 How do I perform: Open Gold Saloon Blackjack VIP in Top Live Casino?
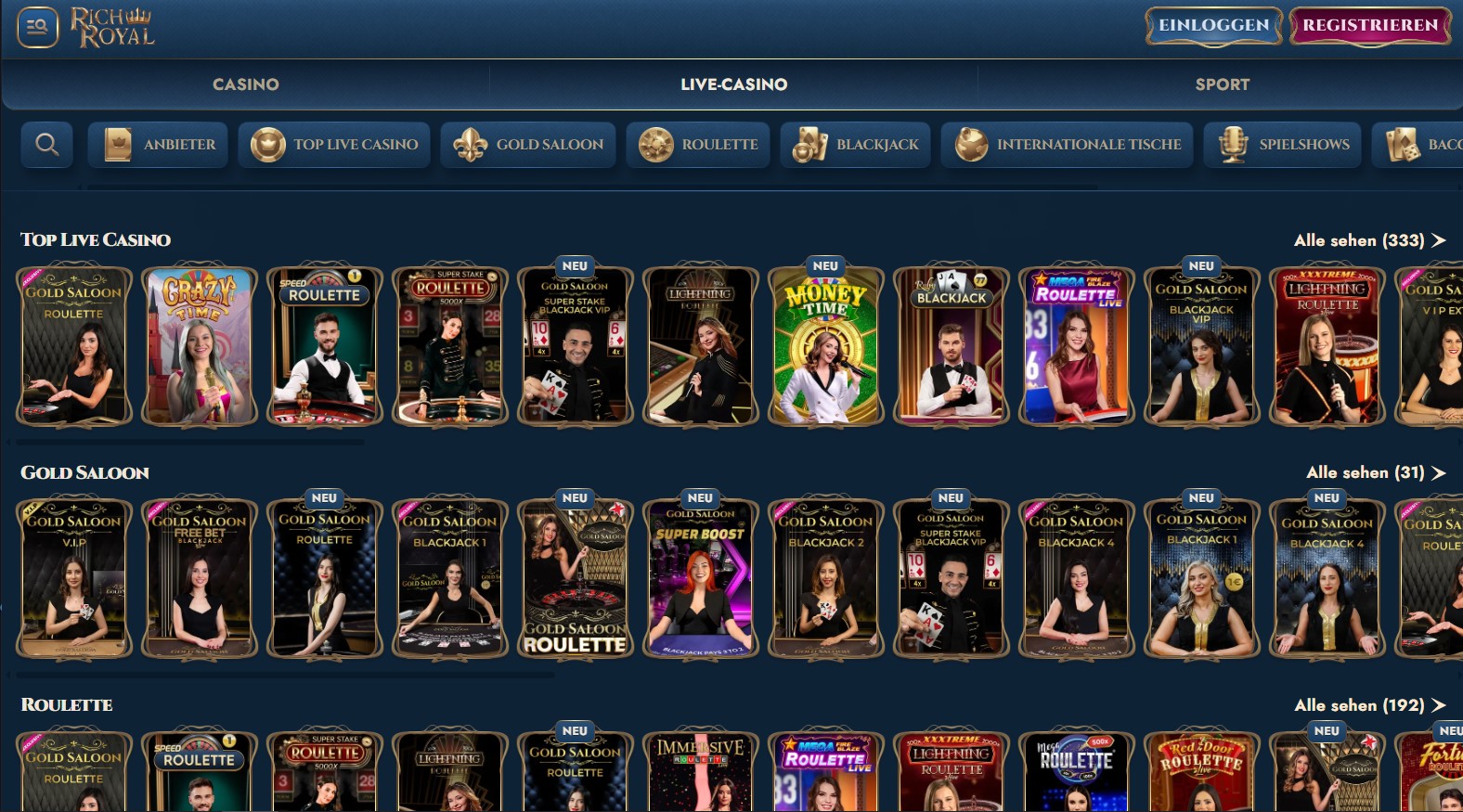(x=1202, y=345)
